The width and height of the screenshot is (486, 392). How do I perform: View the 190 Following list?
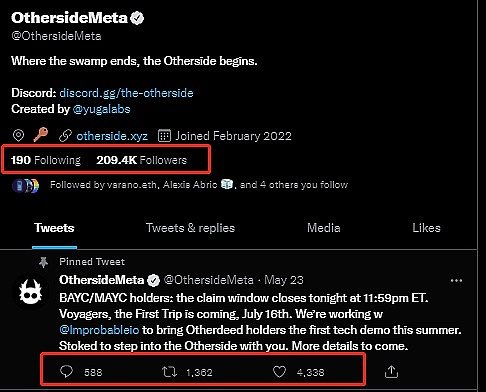[46, 160]
